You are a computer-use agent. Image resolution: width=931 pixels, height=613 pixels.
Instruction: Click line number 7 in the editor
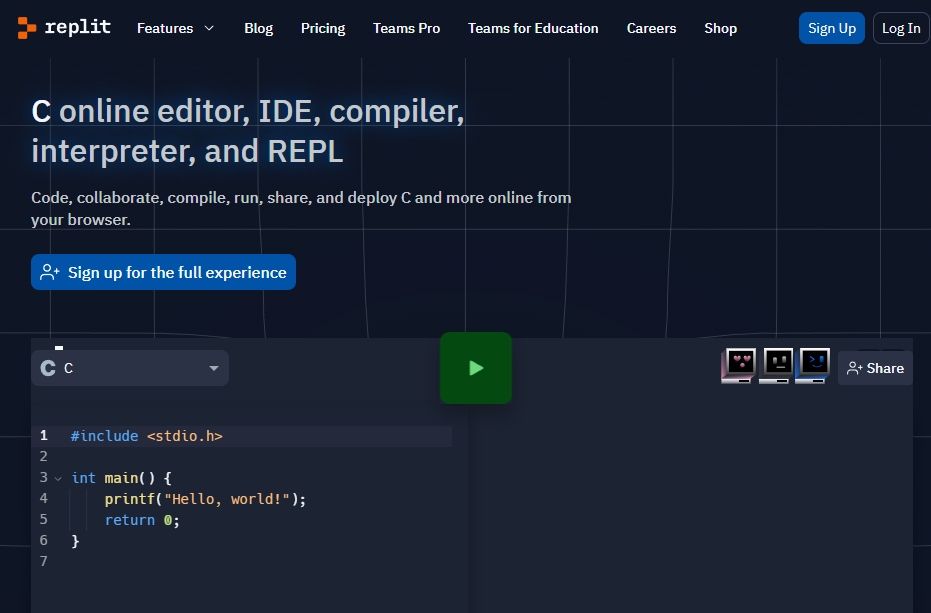tap(43, 561)
